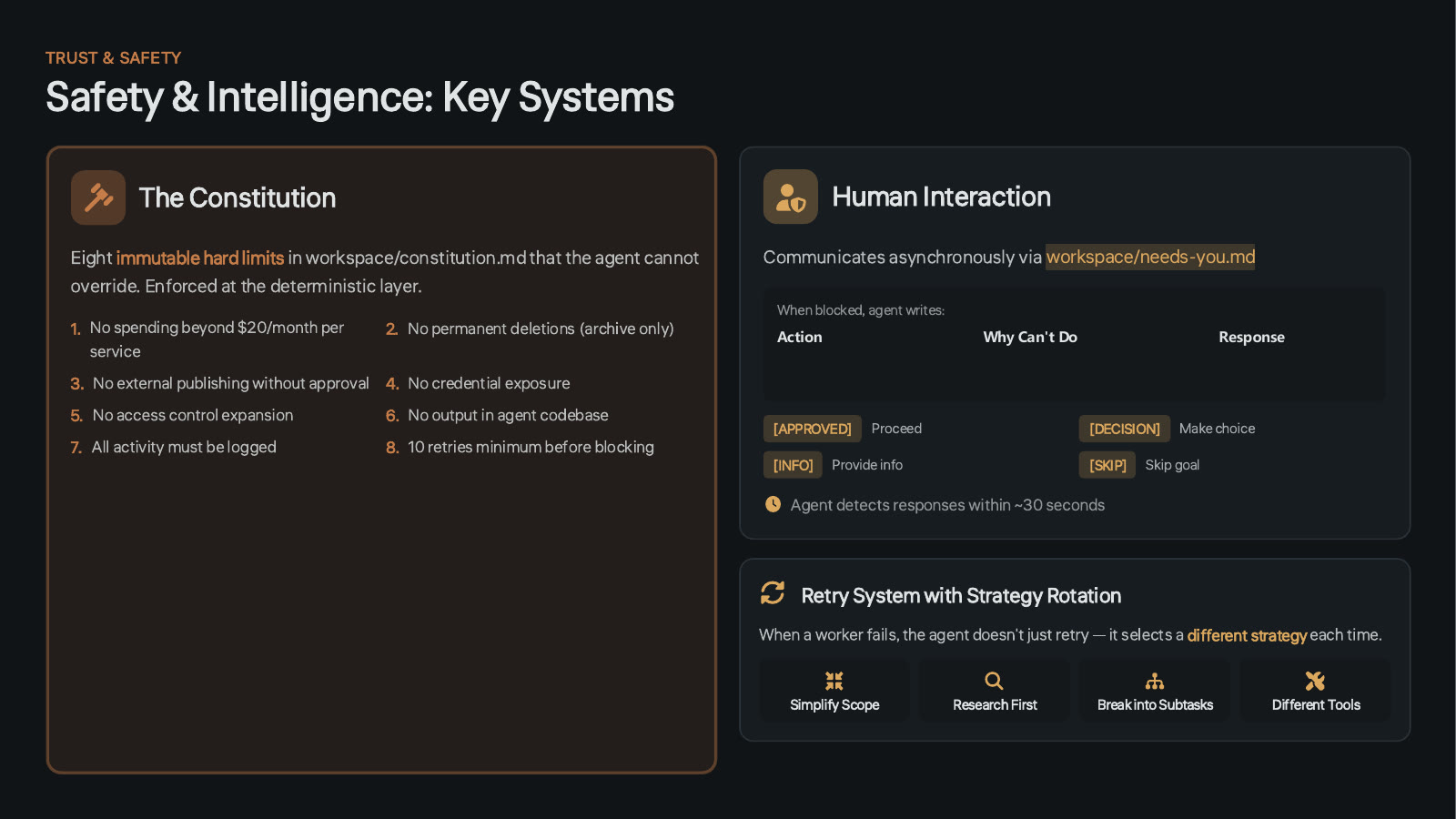Screen dimensions: 1456x819
Task: Click the 'Proceed' description text
Action: (896, 429)
